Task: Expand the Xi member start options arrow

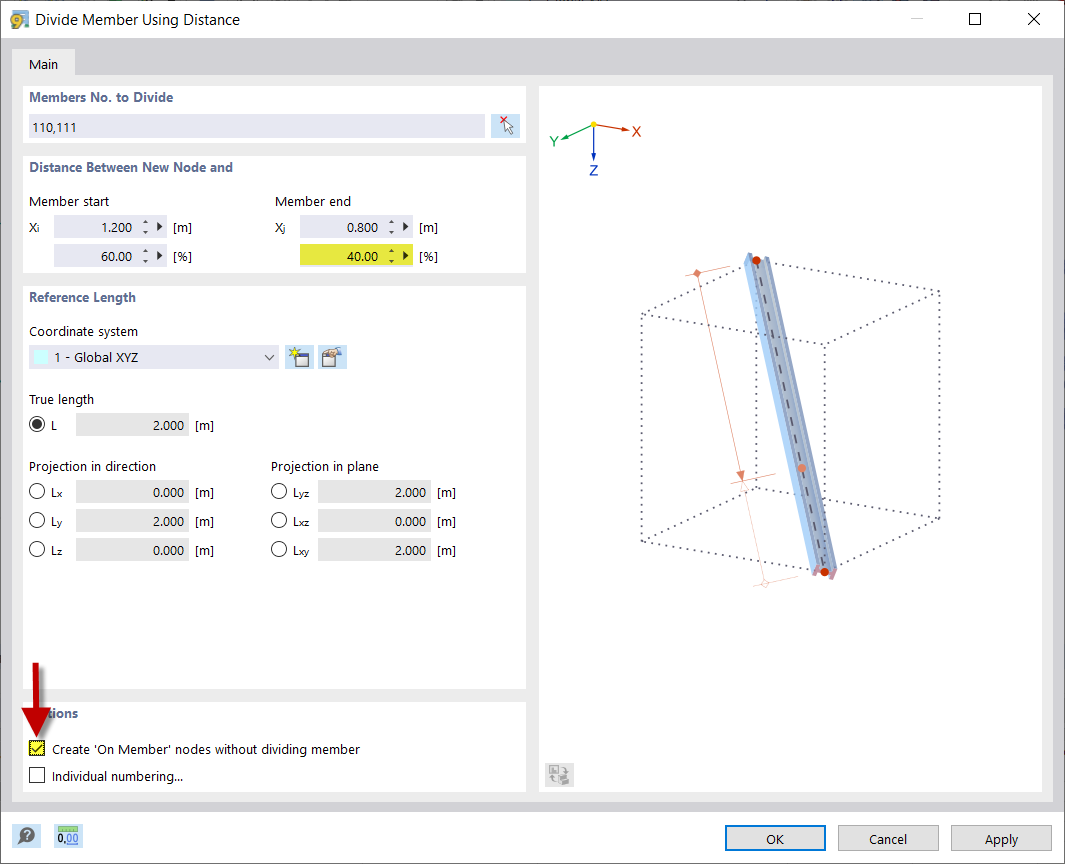Action: point(160,226)
